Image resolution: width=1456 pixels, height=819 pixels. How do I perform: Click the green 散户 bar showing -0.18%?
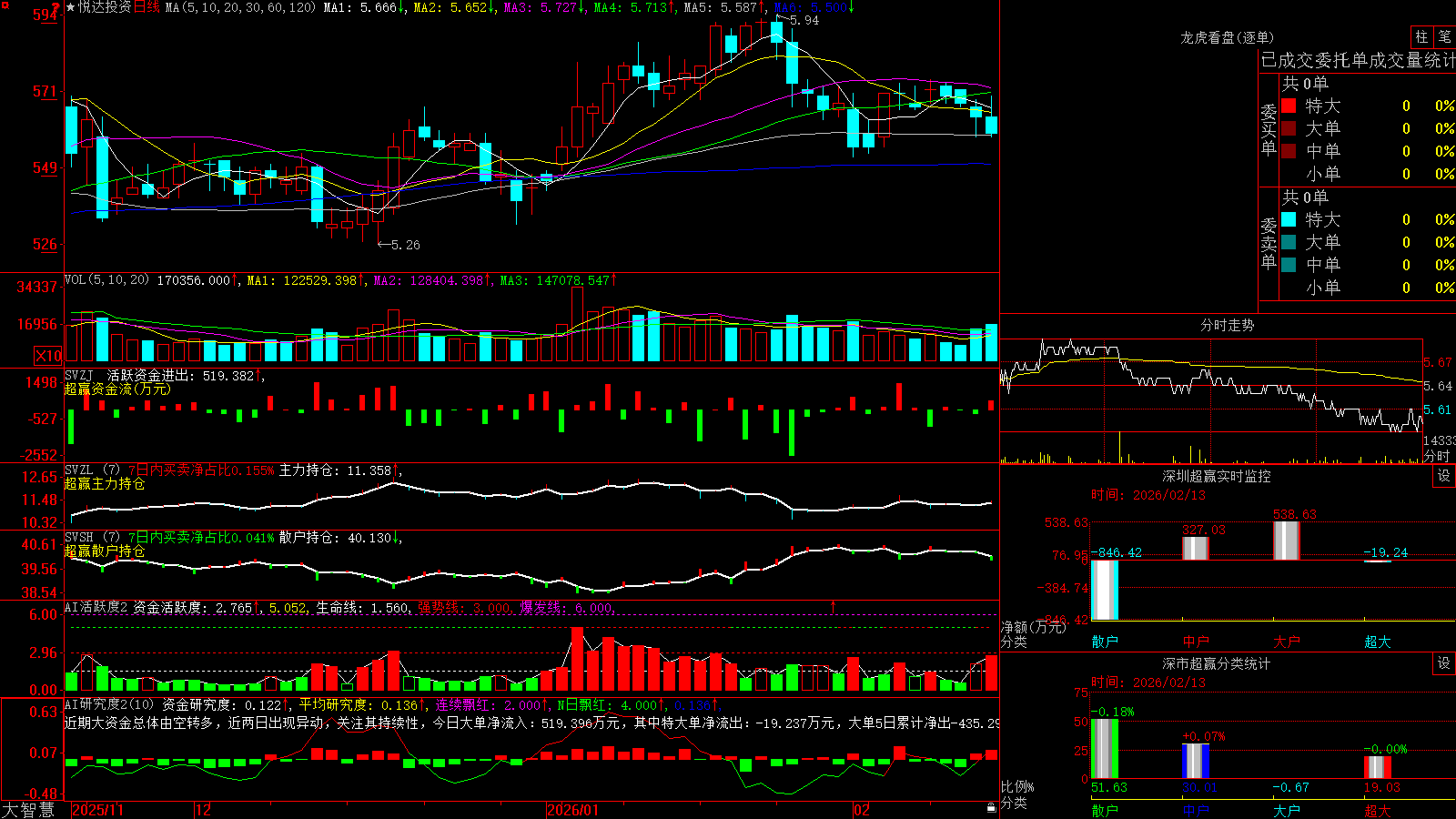1105,749
